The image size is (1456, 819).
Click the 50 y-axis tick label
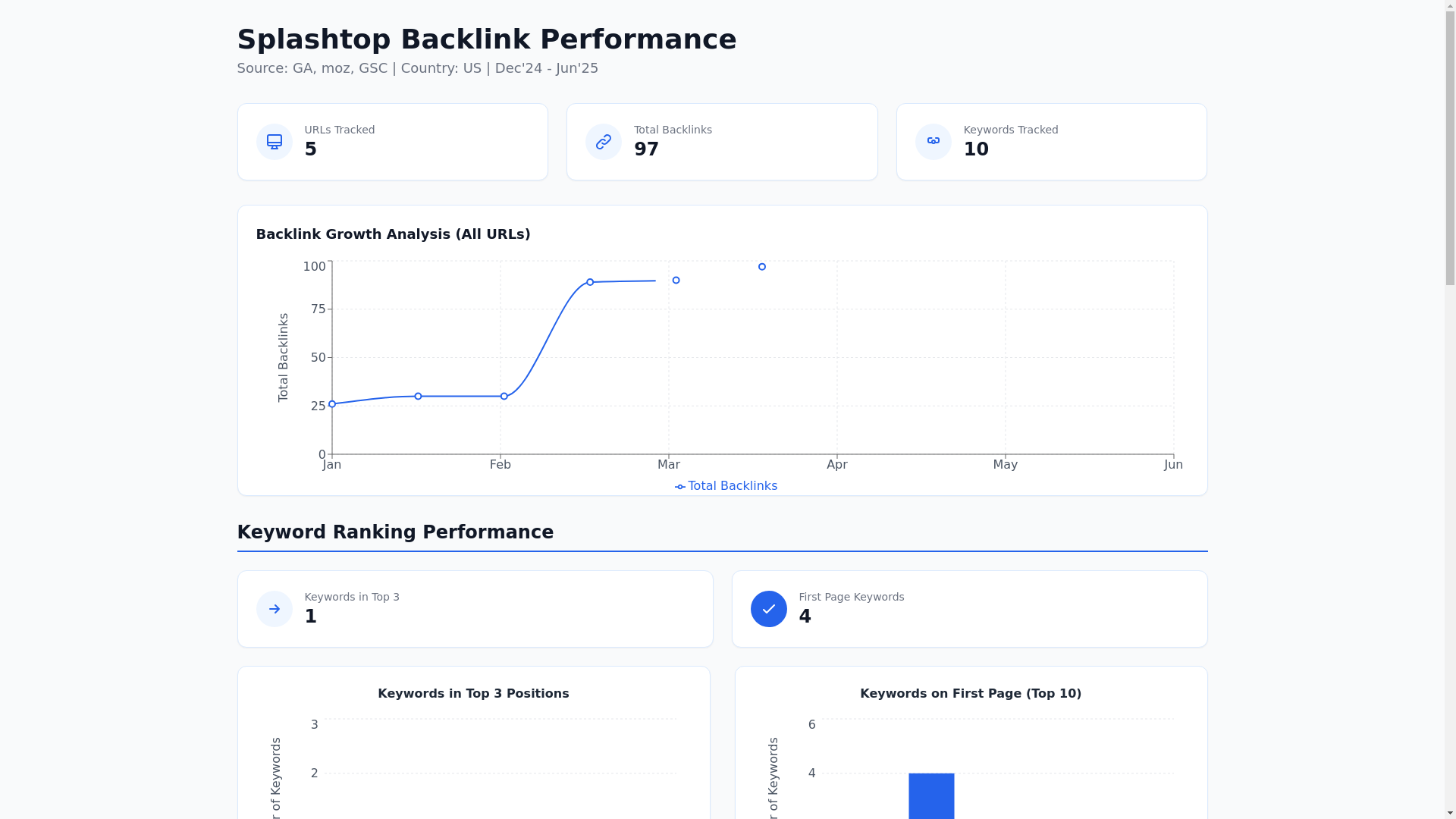(318, 358)
